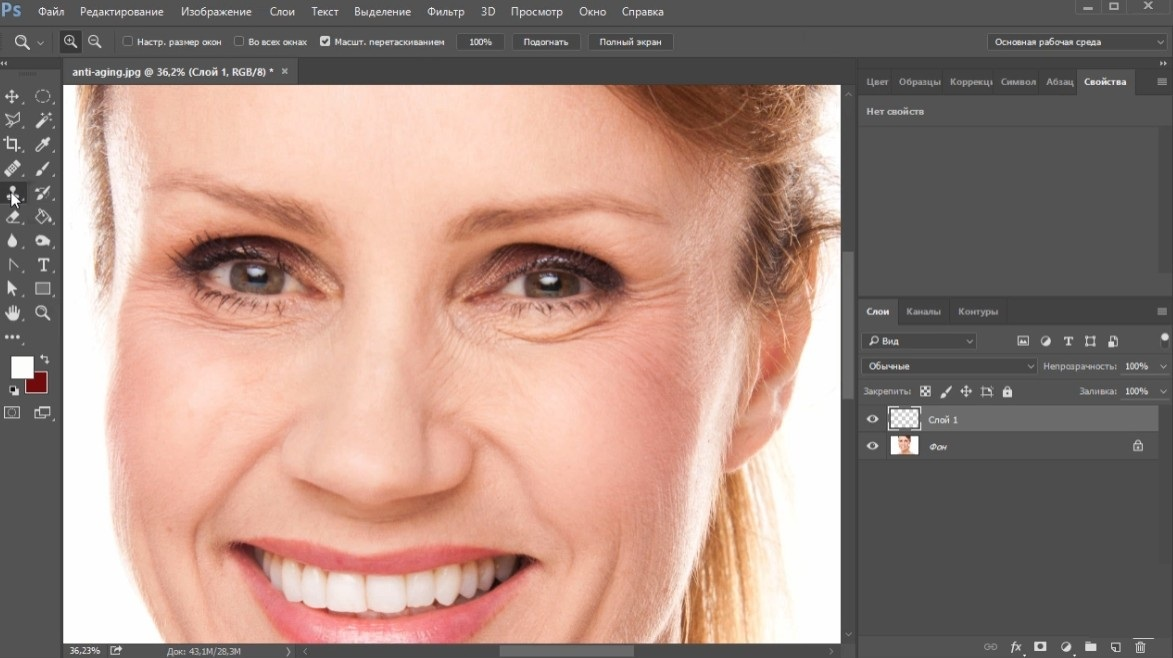Add a layer mask

(1041, 647)
